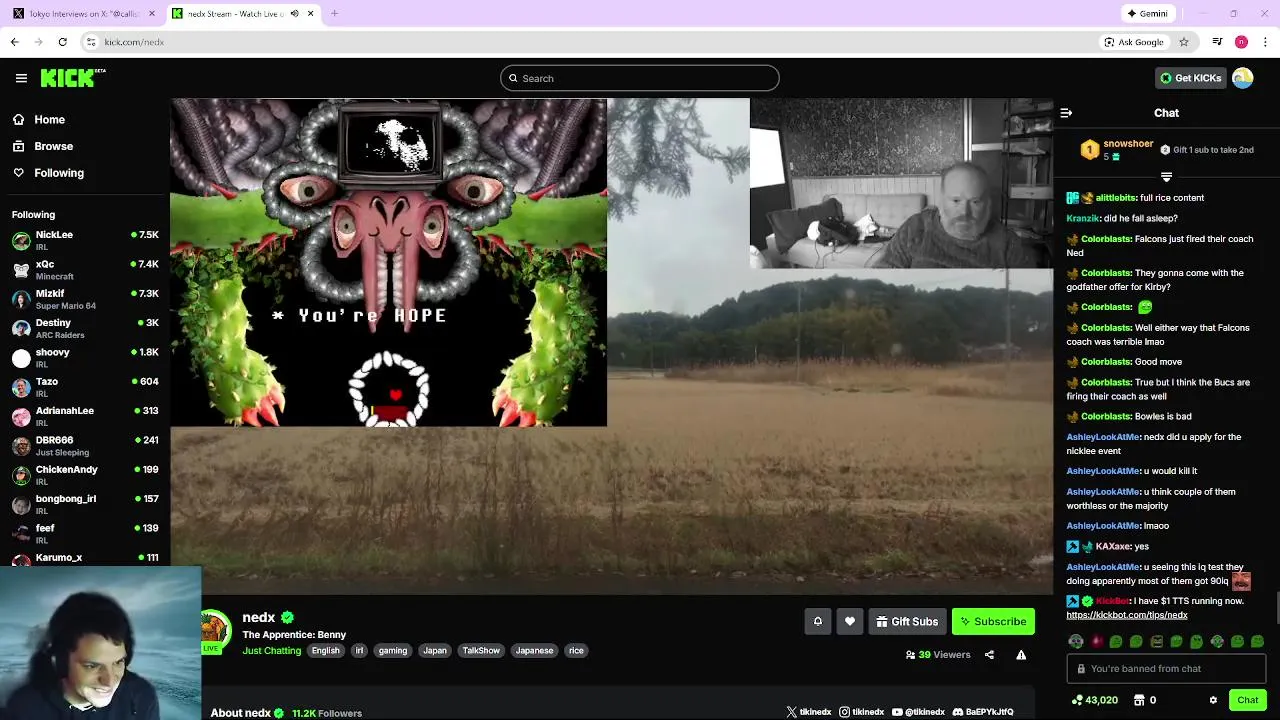Mute the nedx Stream tab audio icon
The height and width of the screenshot is (720, 1280).
click(294, 14)
